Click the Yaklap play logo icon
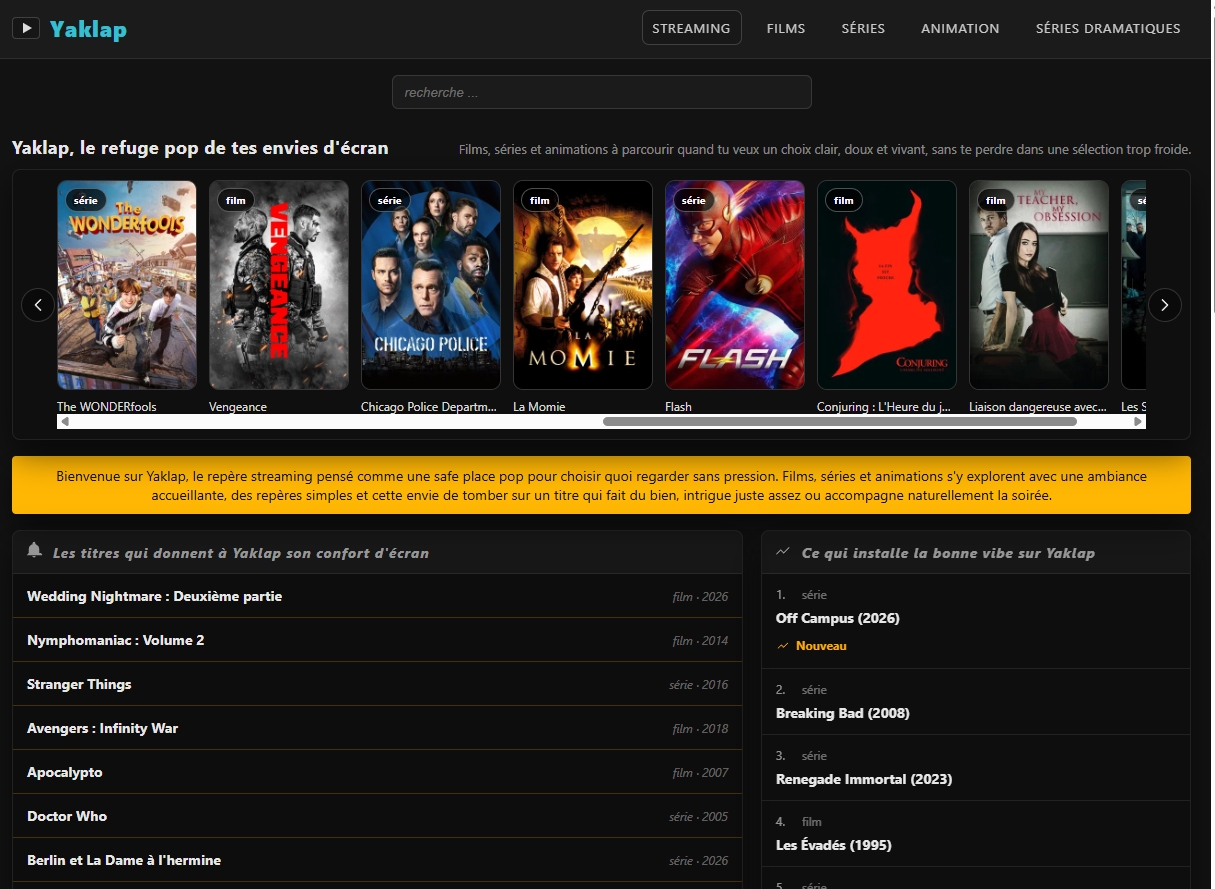The height and width of the screenshot is (889, 1215). pos(26,28)
